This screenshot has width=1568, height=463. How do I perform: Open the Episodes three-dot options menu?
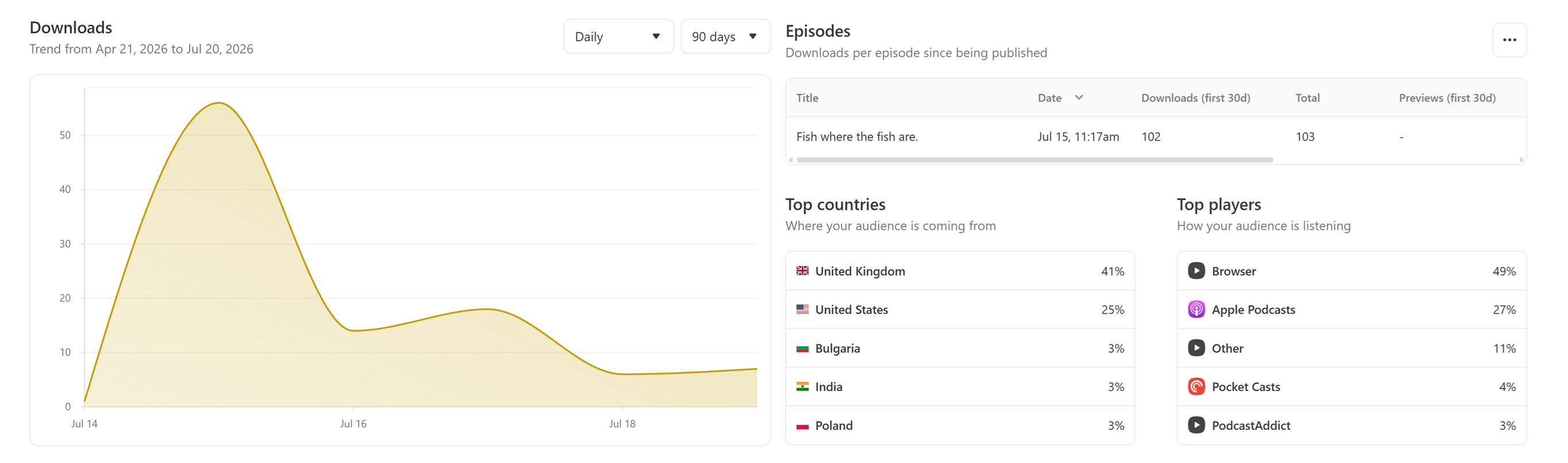[1509, 40]
